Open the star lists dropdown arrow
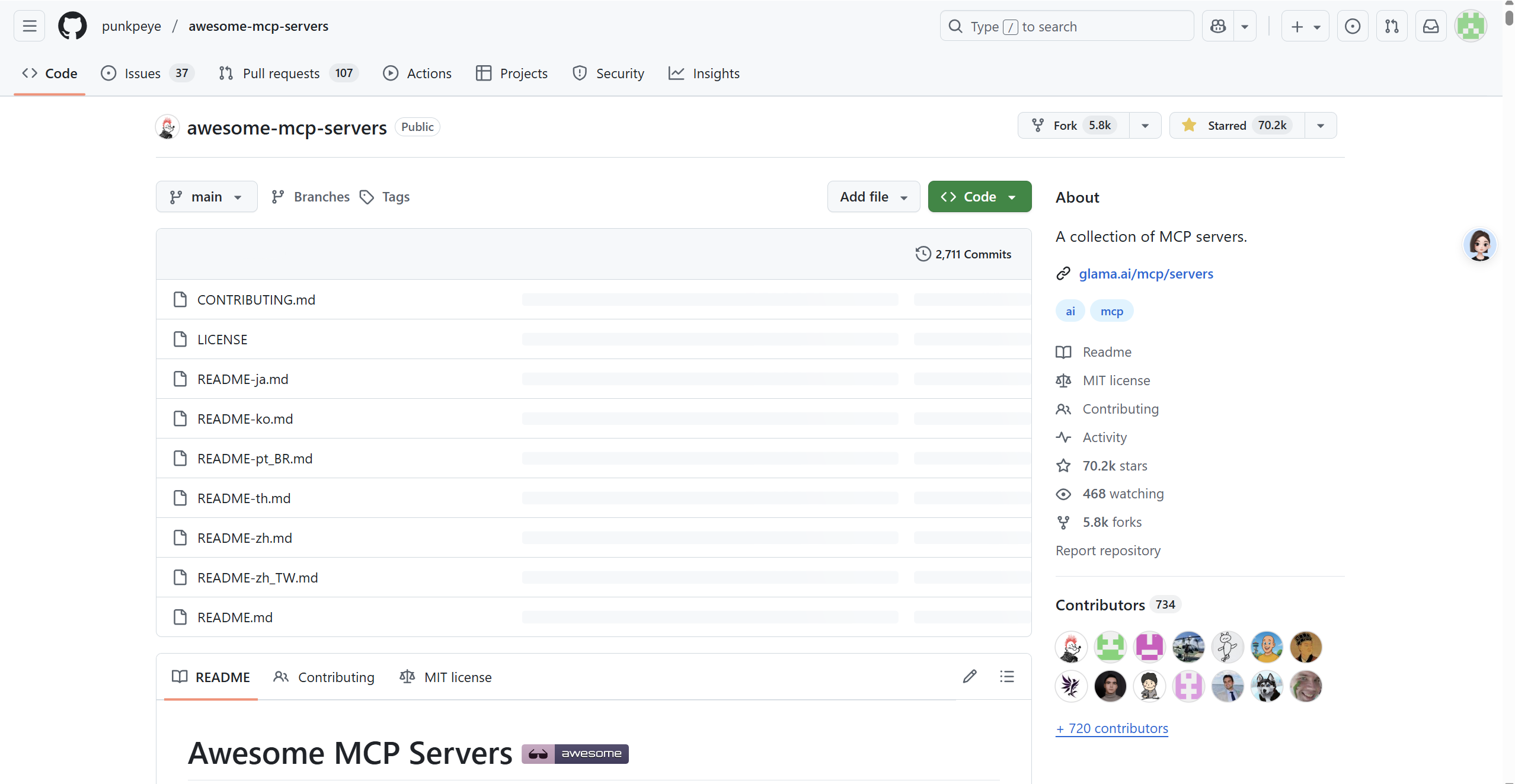The height and width of the screenshot is (784, 1515). point(1321,126)
